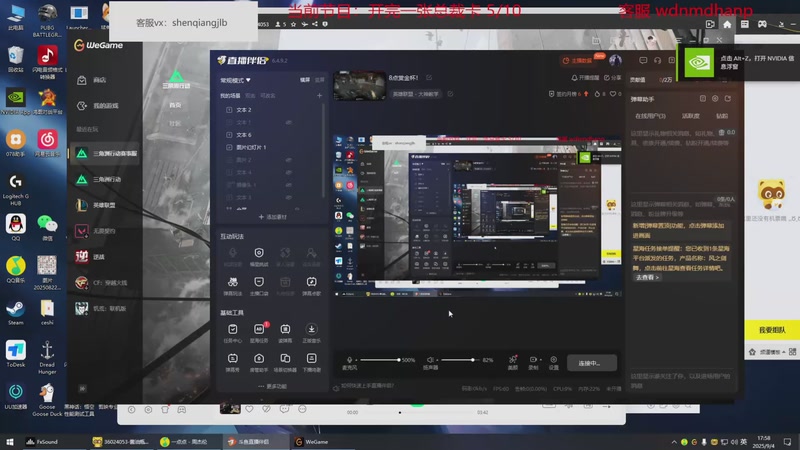Open the 弹幕秀 tool icon

coord(233,359)
